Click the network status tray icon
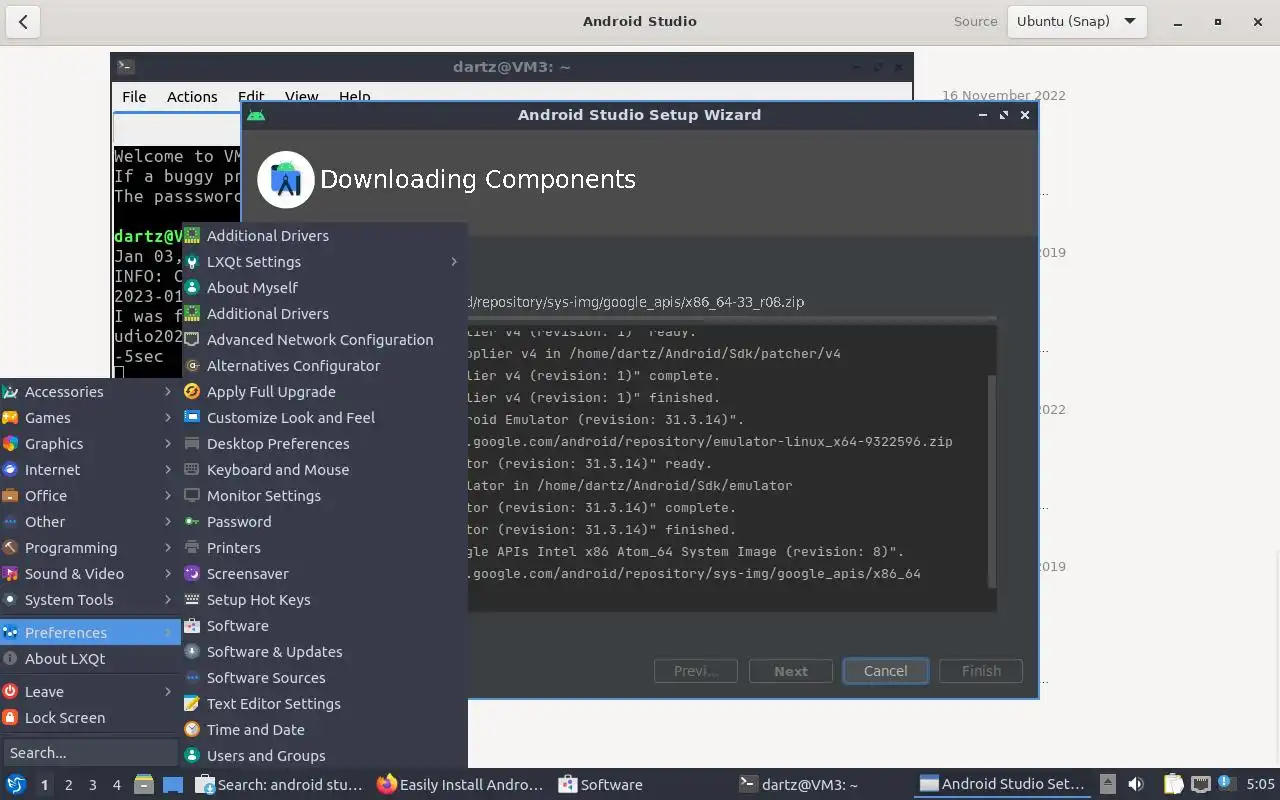 tap(1201, 784)
